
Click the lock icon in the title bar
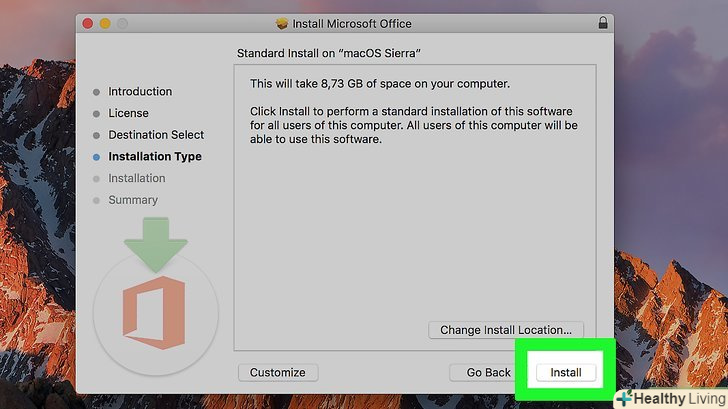pos(603,23)
